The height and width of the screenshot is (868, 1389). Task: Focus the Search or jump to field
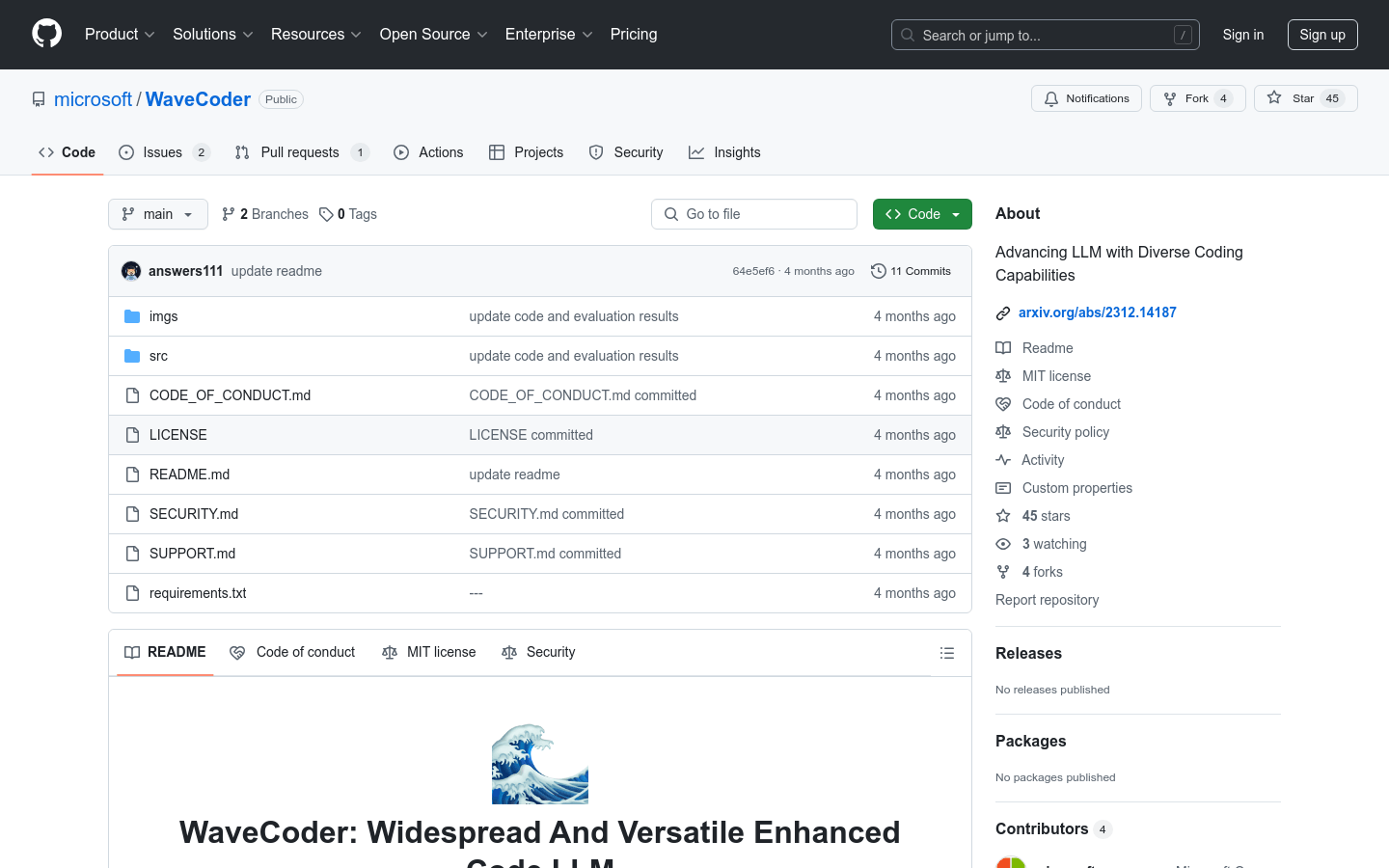[1046, 35]
